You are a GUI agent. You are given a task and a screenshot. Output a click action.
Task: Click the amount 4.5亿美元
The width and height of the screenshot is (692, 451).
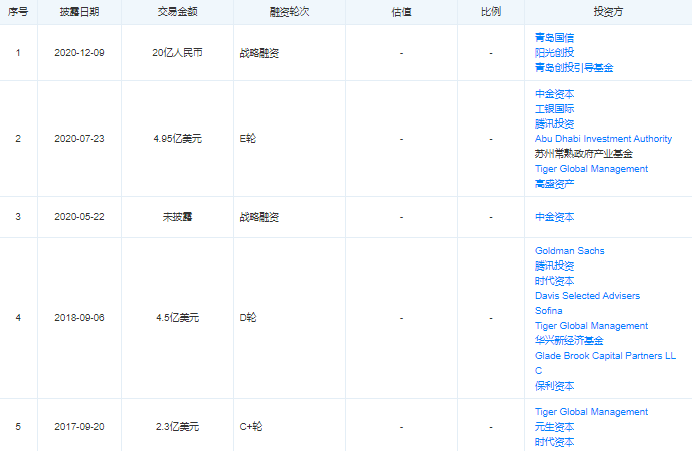click(x=177, y=318)
